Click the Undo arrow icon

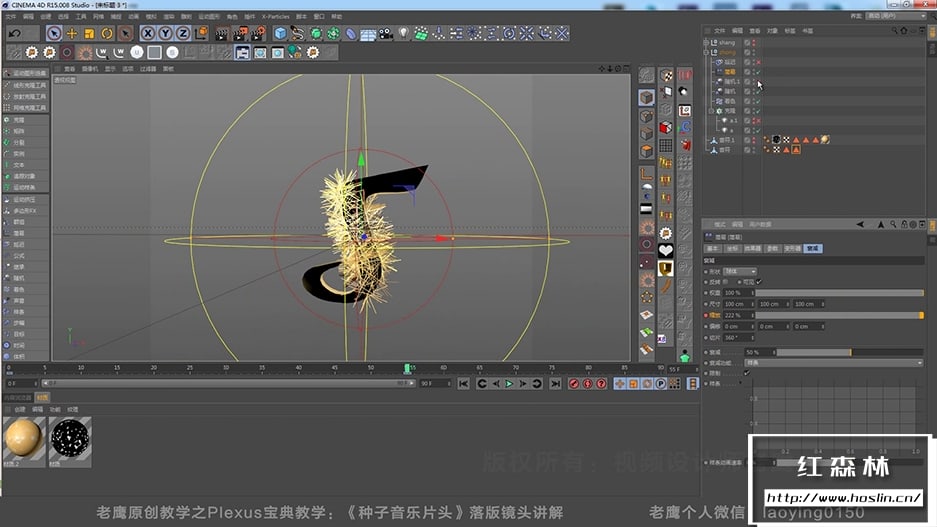click(x=15, y=33)
